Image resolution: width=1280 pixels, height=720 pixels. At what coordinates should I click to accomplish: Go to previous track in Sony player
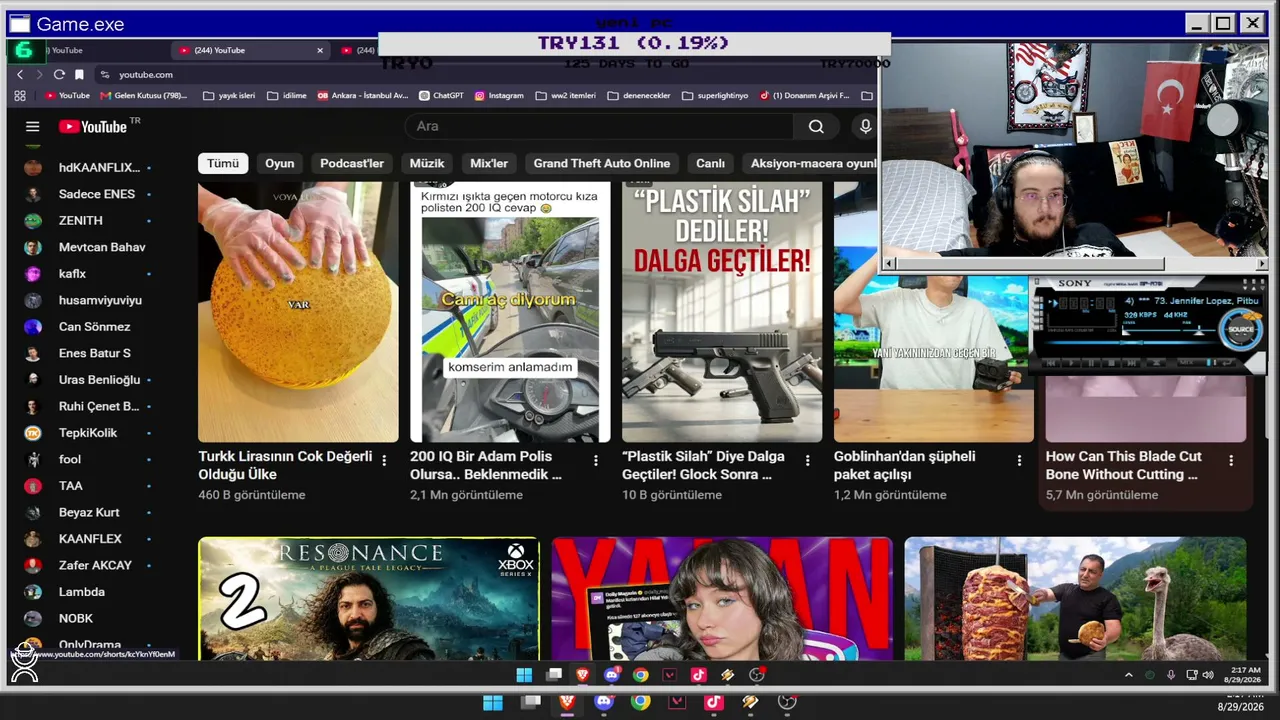click(x=1049, y=362)
